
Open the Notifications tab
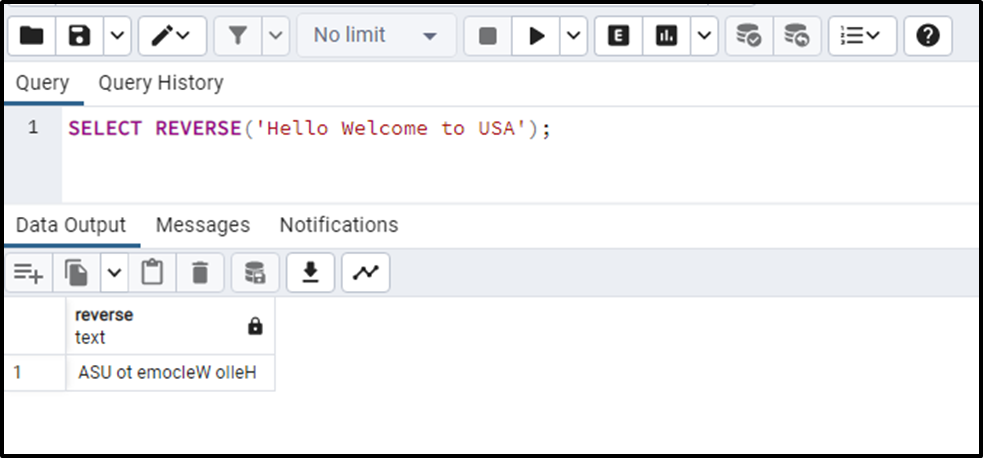tap(339, 225)
